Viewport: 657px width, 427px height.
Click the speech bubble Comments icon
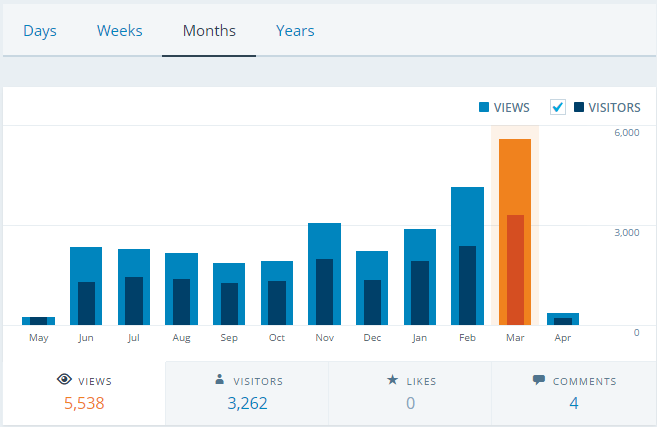pyautogui.click(x=539, y=381)
